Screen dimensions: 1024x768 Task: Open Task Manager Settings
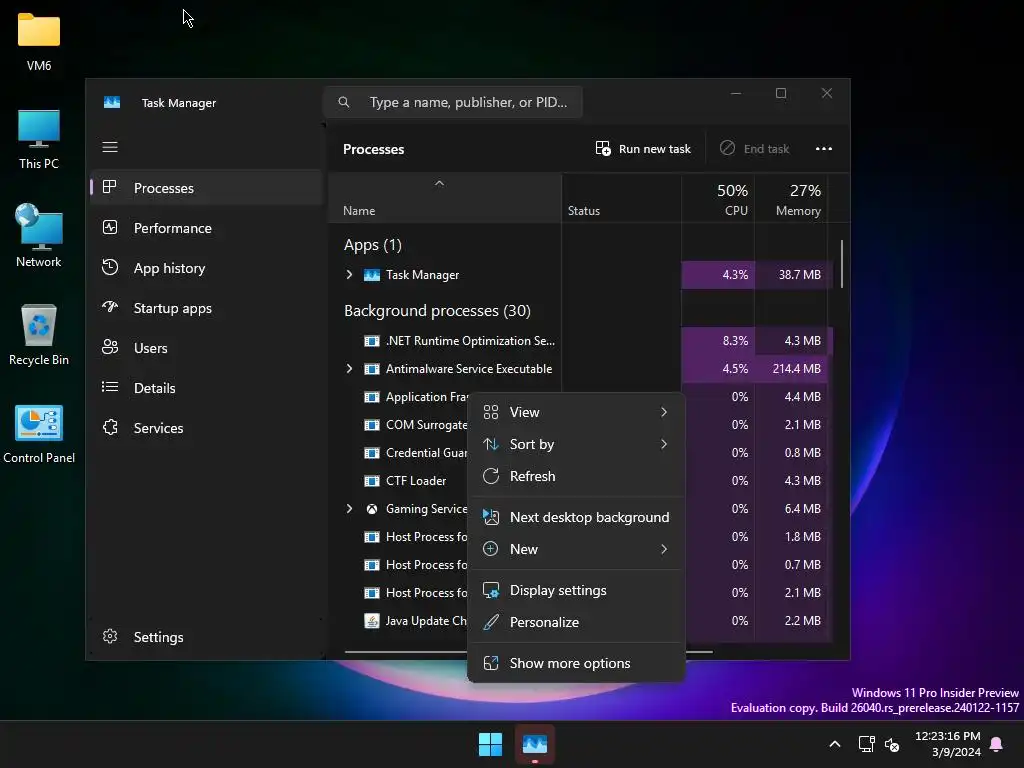coord(206,637)
